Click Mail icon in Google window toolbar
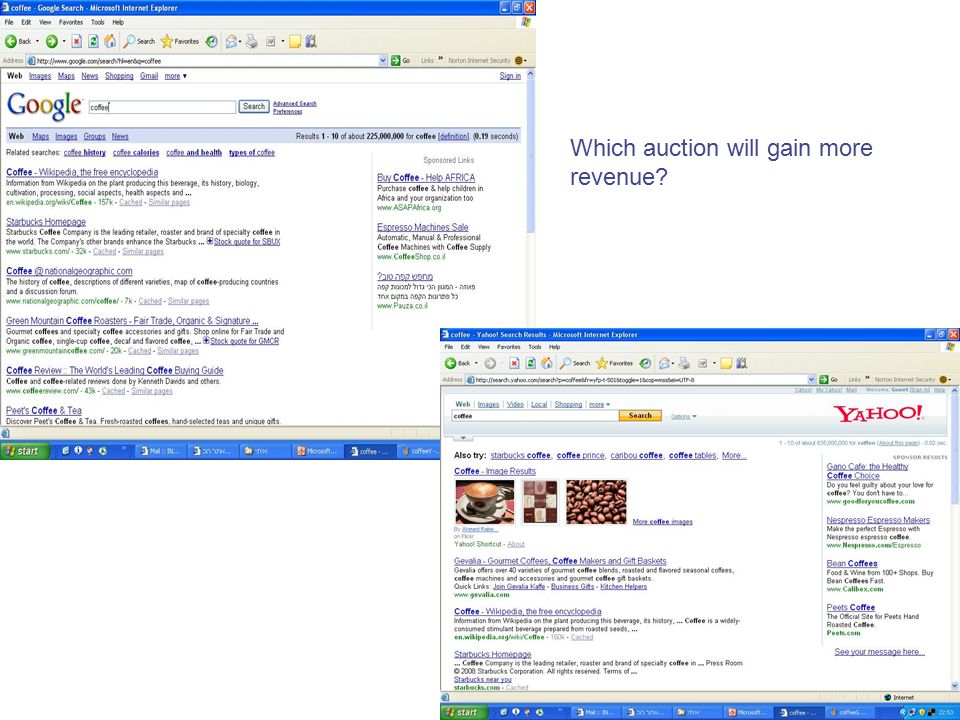The height and width of the screenshot is (720, 960). [x=231, y=41]
